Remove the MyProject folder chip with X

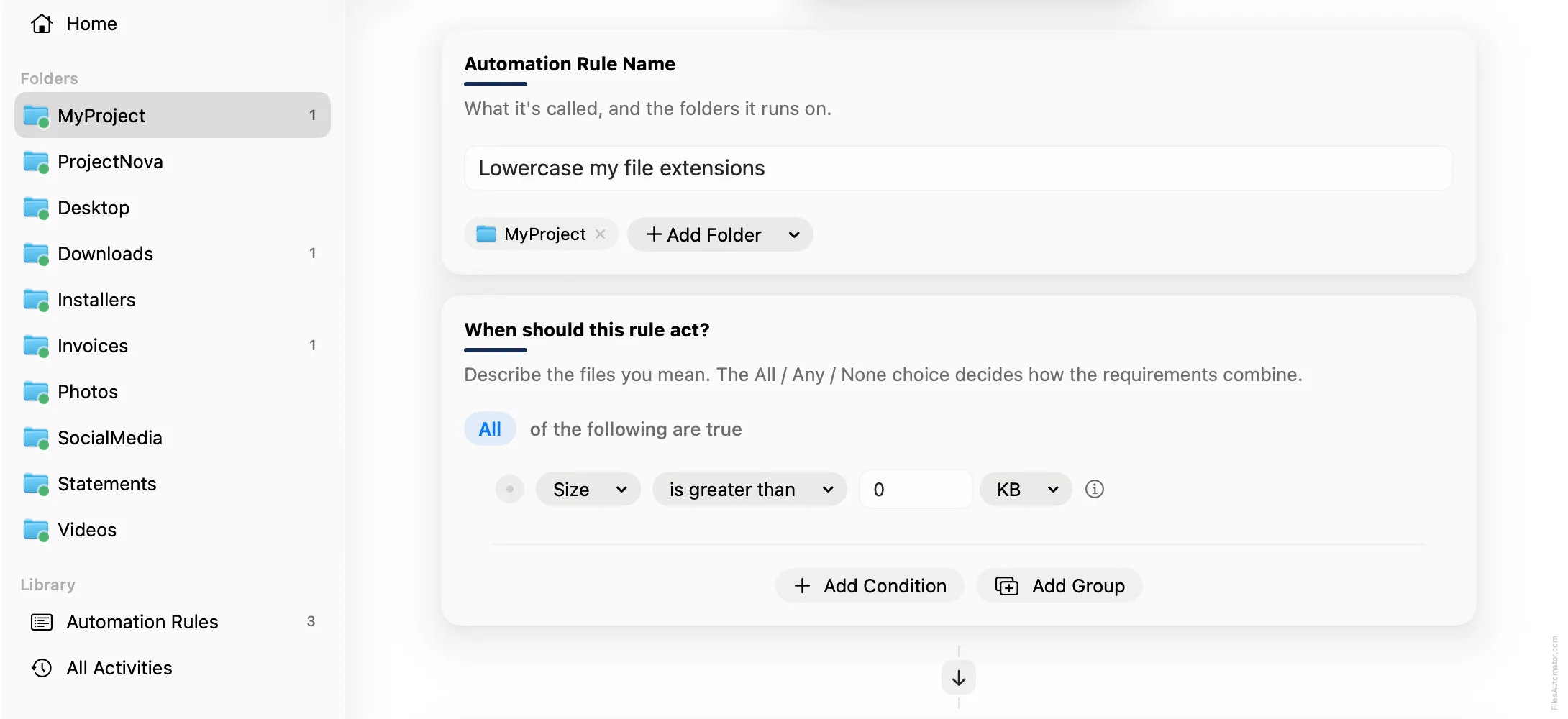600,234
